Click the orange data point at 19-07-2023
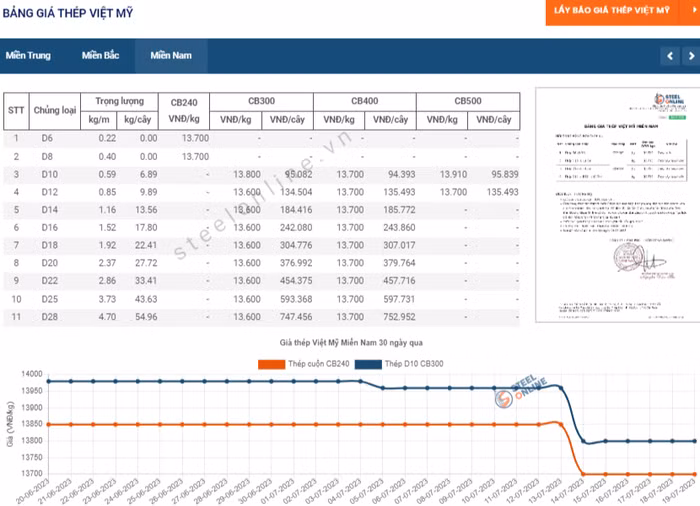Image resolution: width=700 pixels, height=506 pixels. pyautogui.click(x=695, y=474)
